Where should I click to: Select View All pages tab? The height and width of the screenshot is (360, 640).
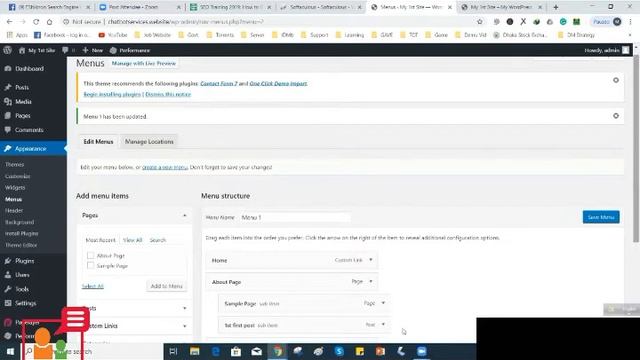coord(132,240)
